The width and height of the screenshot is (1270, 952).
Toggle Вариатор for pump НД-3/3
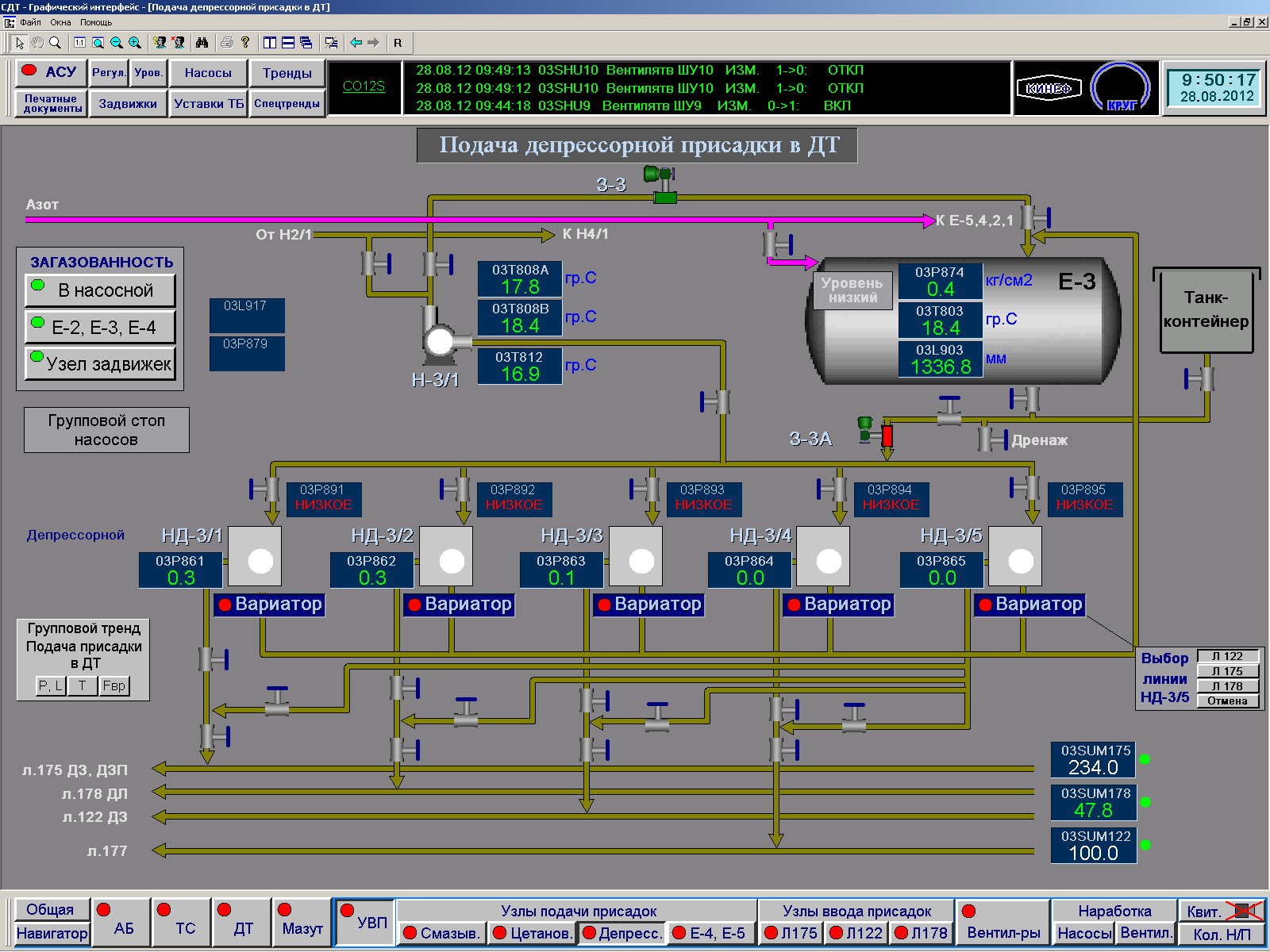[x=649, y=605]
